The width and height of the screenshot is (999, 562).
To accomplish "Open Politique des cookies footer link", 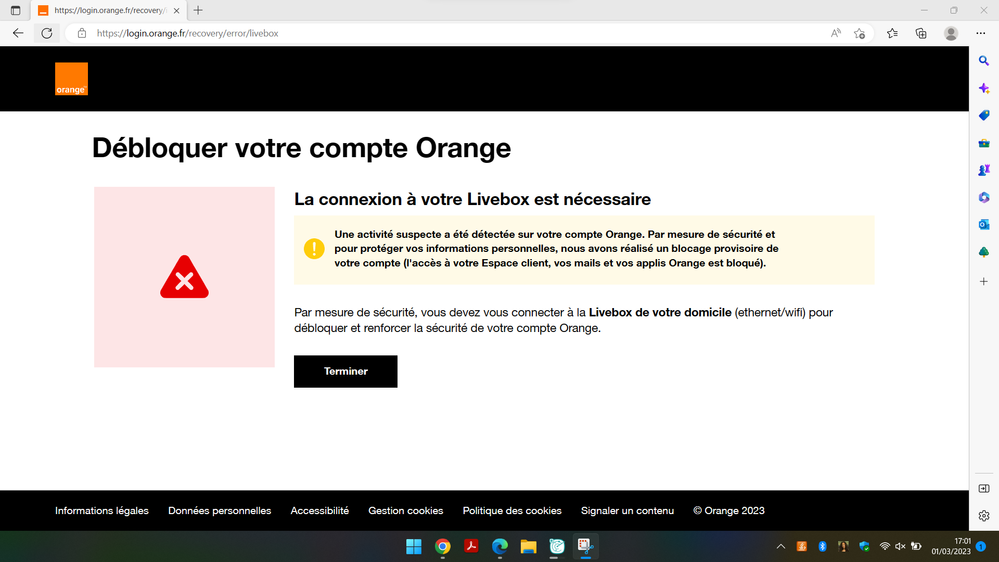I will [512, 510].
